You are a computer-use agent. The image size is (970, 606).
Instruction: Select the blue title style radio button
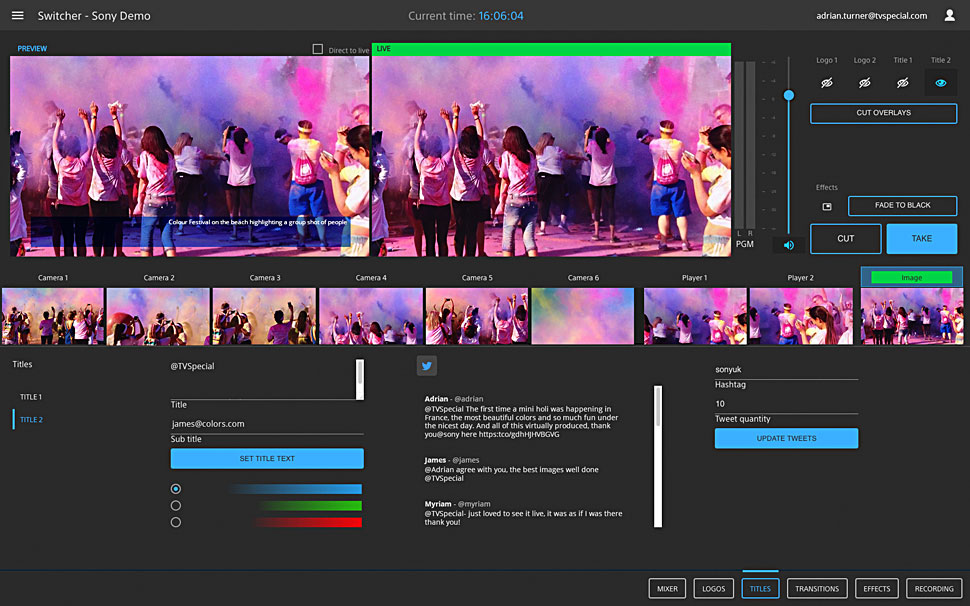(x=176, y=489)
